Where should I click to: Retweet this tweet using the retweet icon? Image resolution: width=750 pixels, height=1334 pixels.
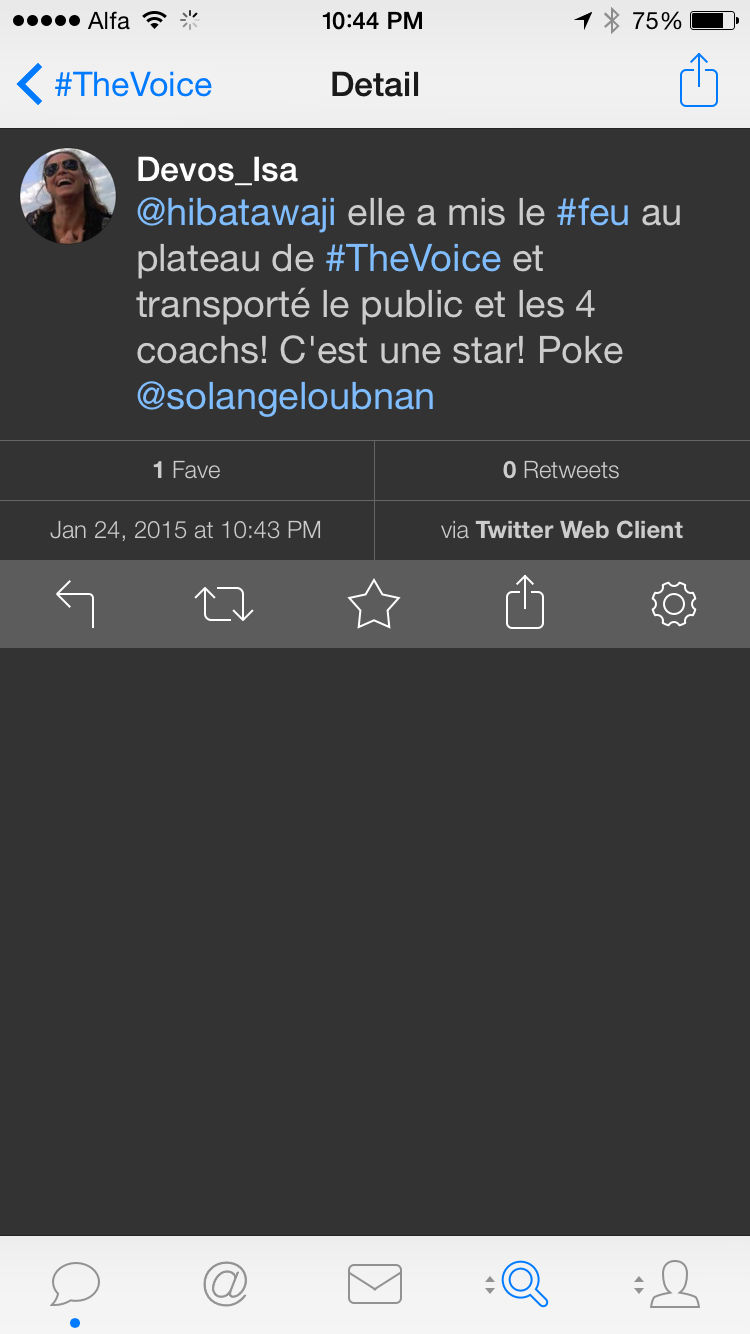point(224,604)
